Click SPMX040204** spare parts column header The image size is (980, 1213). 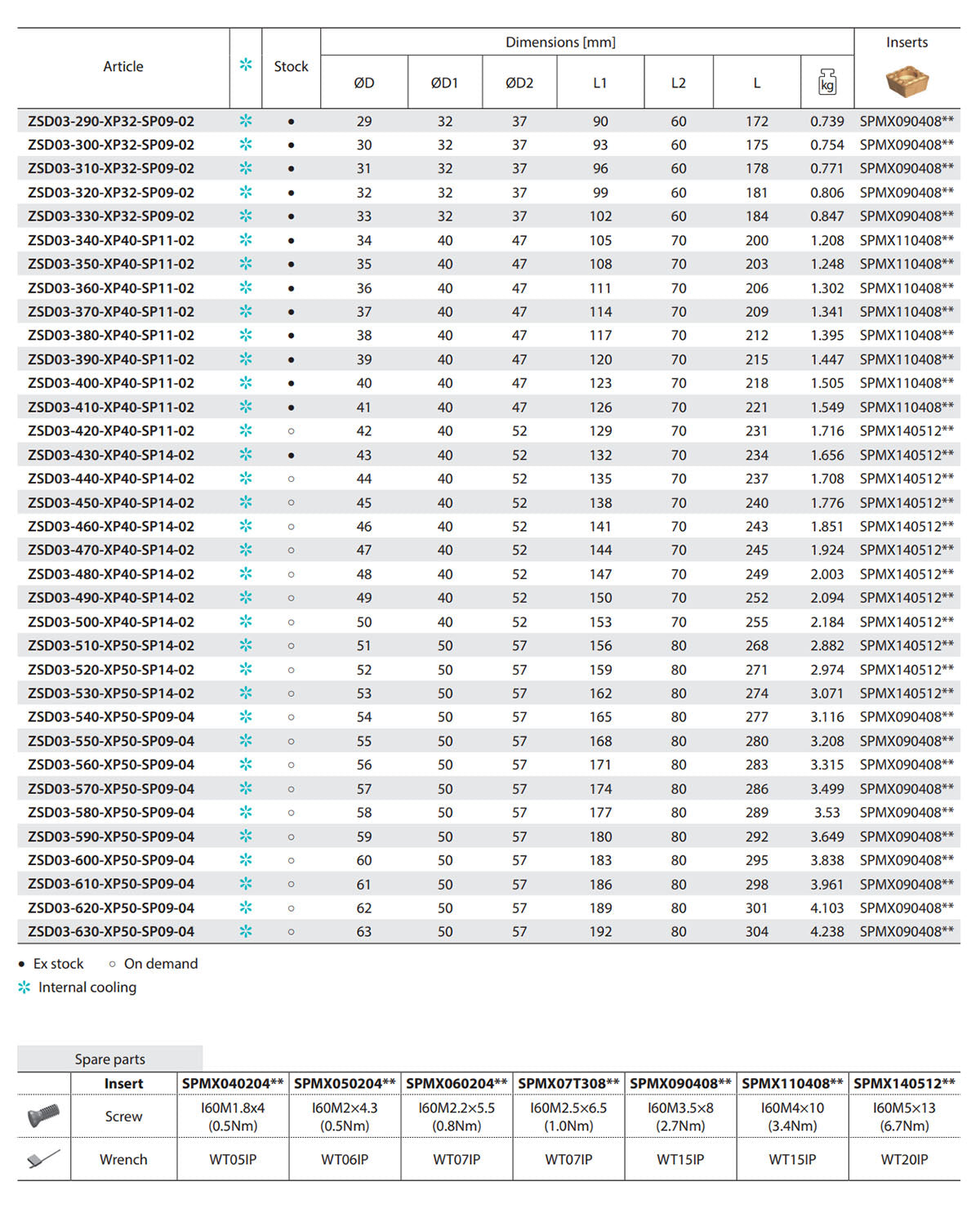coord(233,1083)
